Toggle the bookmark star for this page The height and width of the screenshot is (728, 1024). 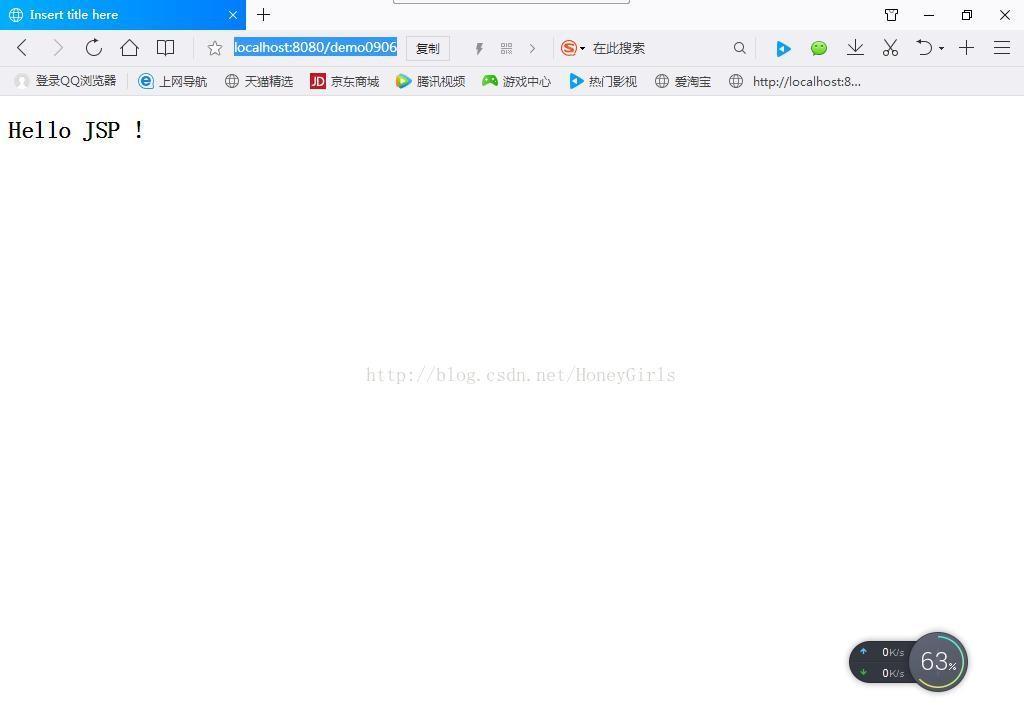(214, 47)
